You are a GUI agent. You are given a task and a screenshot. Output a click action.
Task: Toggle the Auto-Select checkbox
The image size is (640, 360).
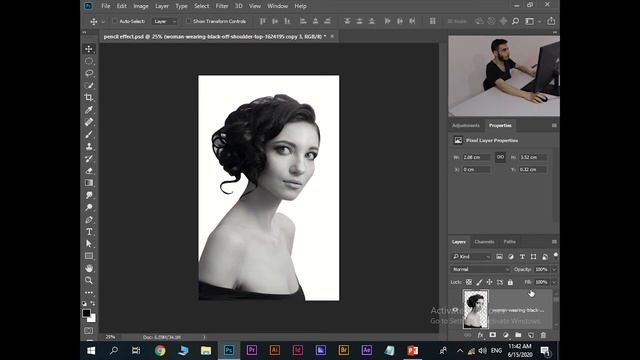pyautogui.click(x=115, y=21)
